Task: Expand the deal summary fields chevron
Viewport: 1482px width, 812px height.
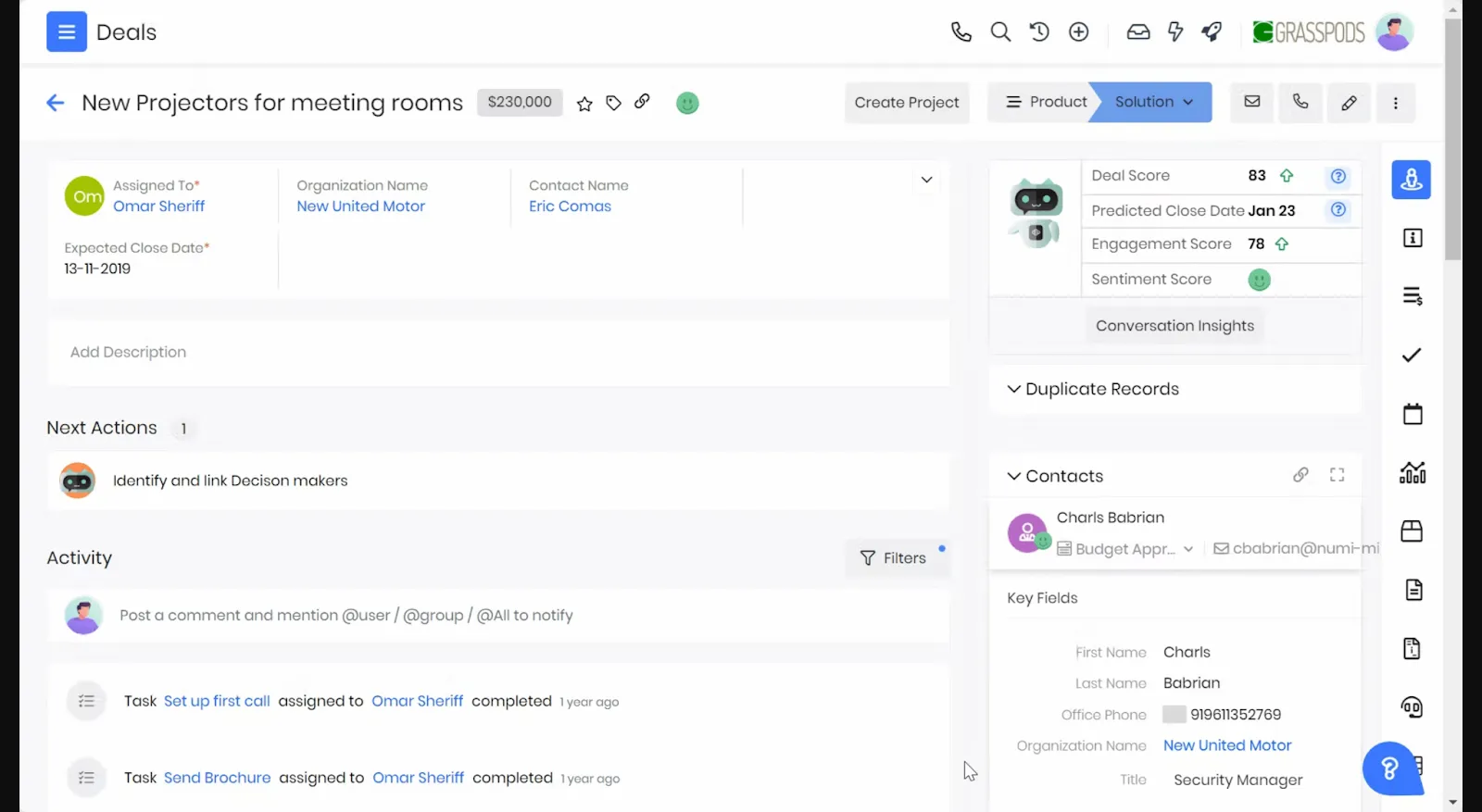Action: (926, 181)
